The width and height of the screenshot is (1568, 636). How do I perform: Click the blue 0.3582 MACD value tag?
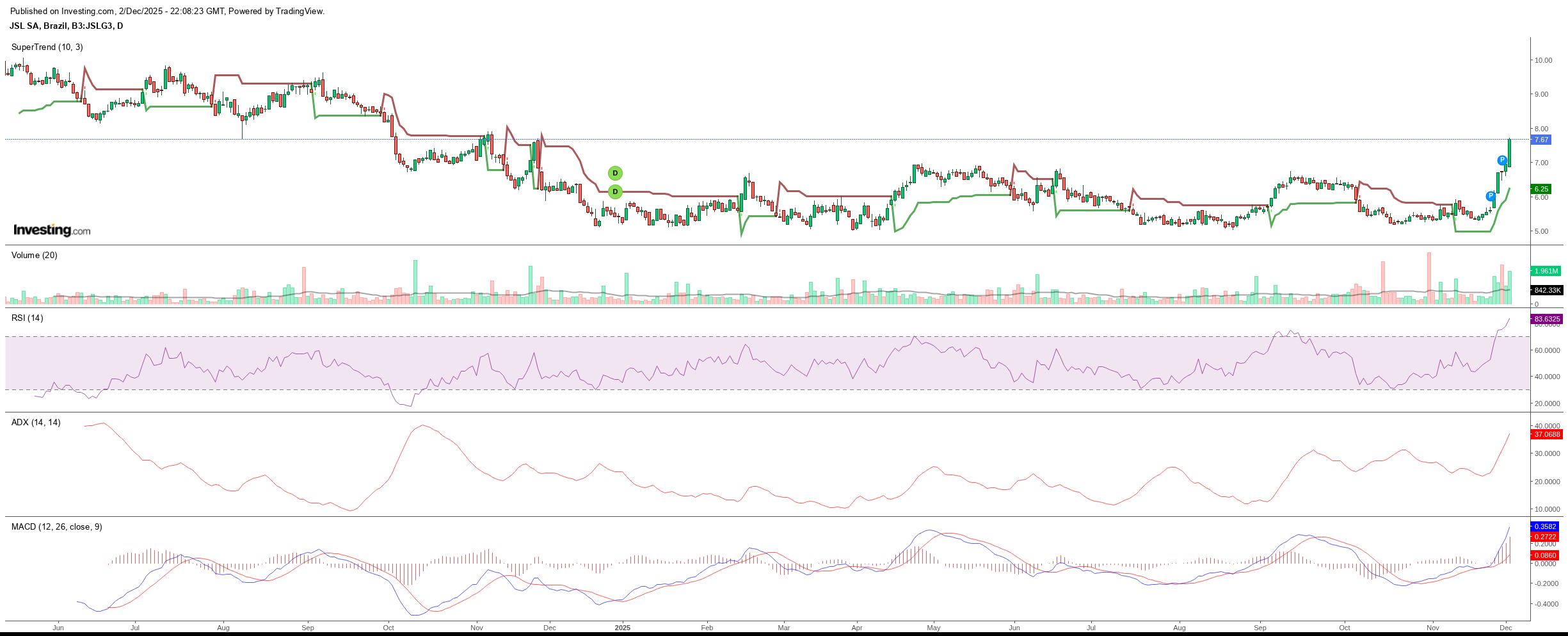(x=1545, y=526)
